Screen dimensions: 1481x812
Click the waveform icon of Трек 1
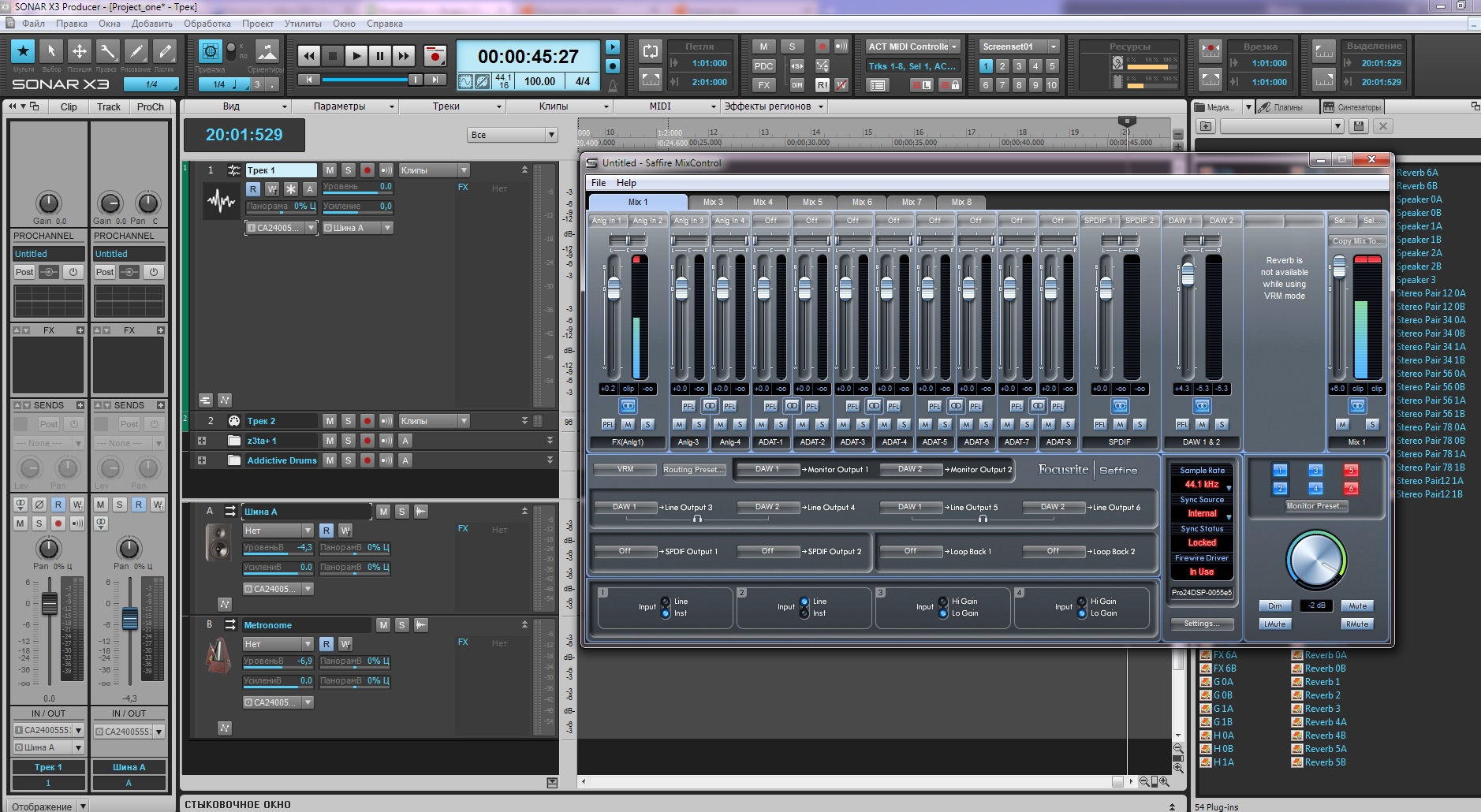point(221,201)
